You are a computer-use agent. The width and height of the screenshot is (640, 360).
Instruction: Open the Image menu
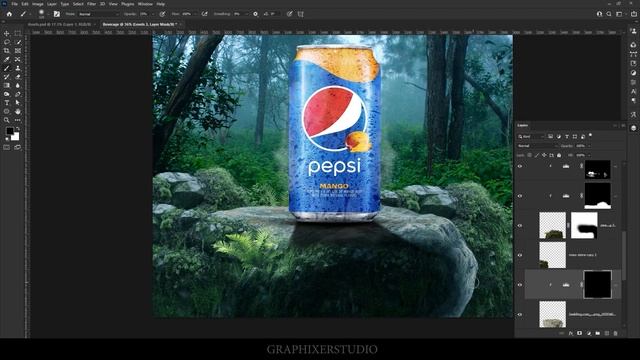(x=38, y=4)
